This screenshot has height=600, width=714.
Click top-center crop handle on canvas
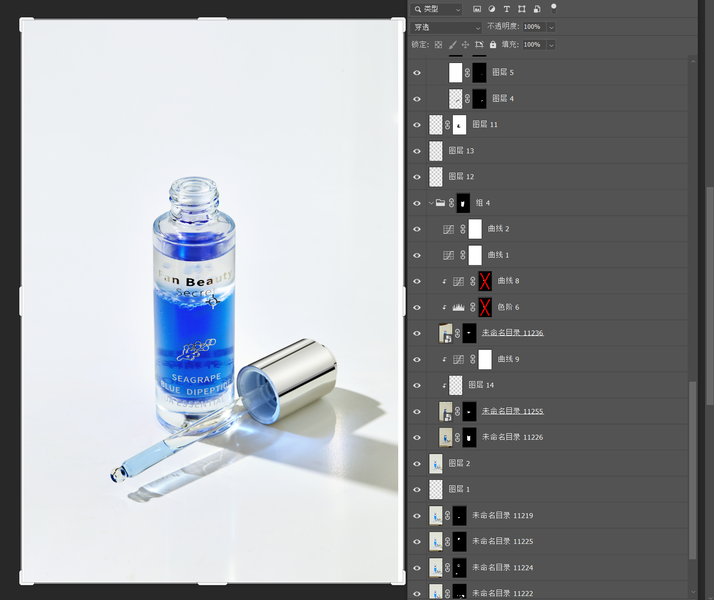(x=212, y=19)
